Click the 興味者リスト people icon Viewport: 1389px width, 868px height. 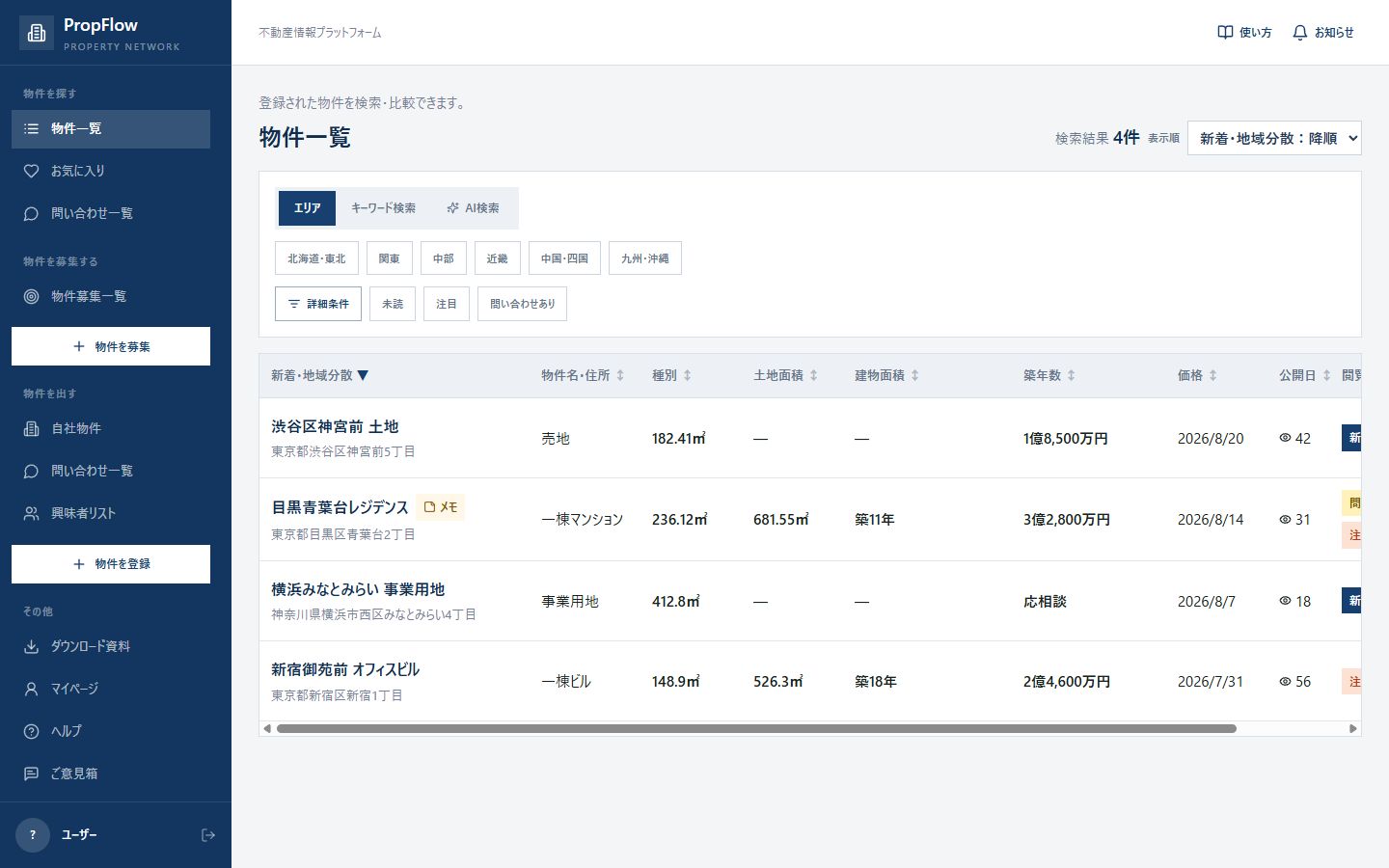pos(31,513)
